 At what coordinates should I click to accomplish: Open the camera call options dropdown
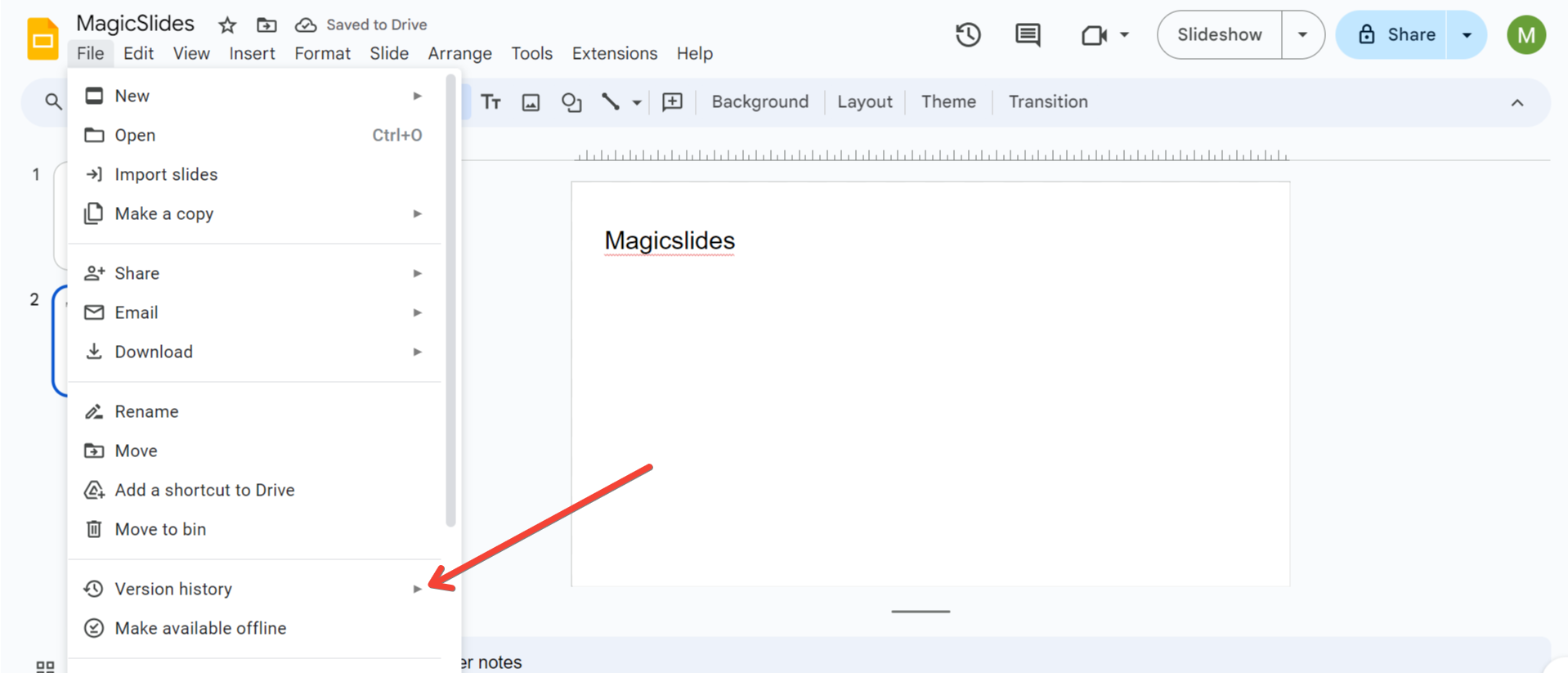(1125, 35)
